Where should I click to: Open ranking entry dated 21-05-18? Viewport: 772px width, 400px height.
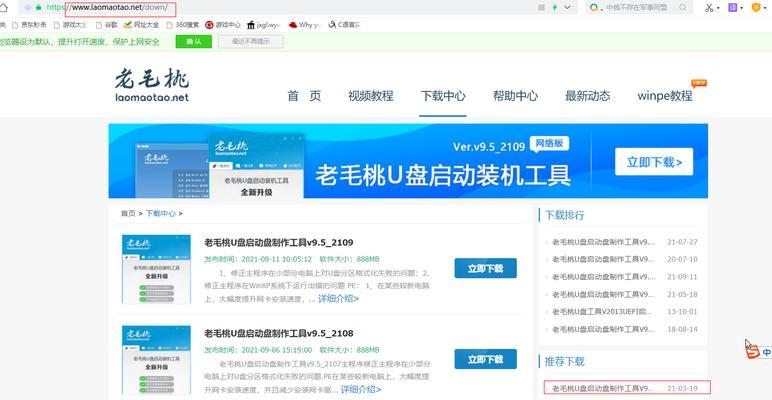pos(624,295)
